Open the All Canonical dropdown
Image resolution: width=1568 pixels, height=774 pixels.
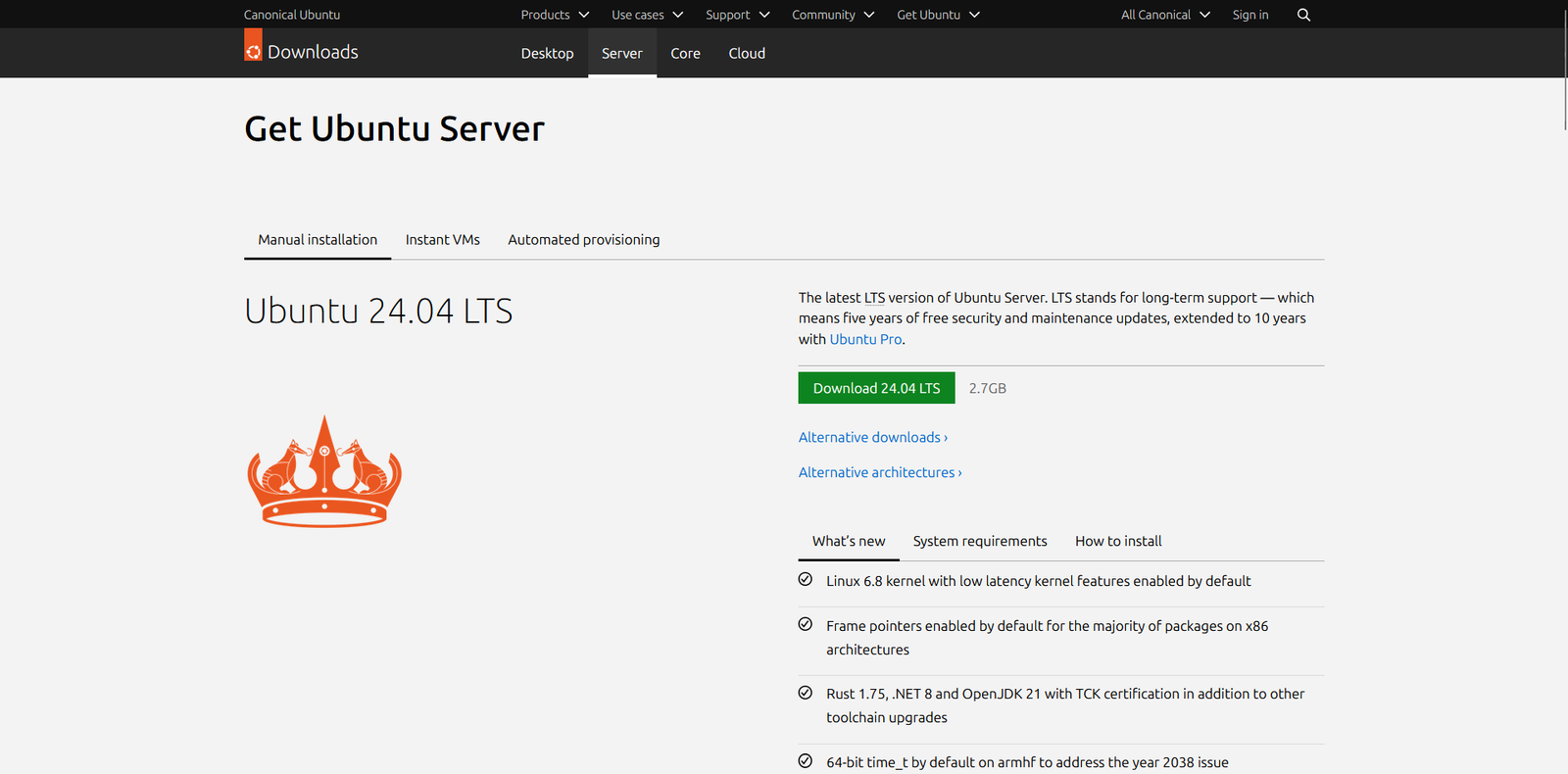1165,15
